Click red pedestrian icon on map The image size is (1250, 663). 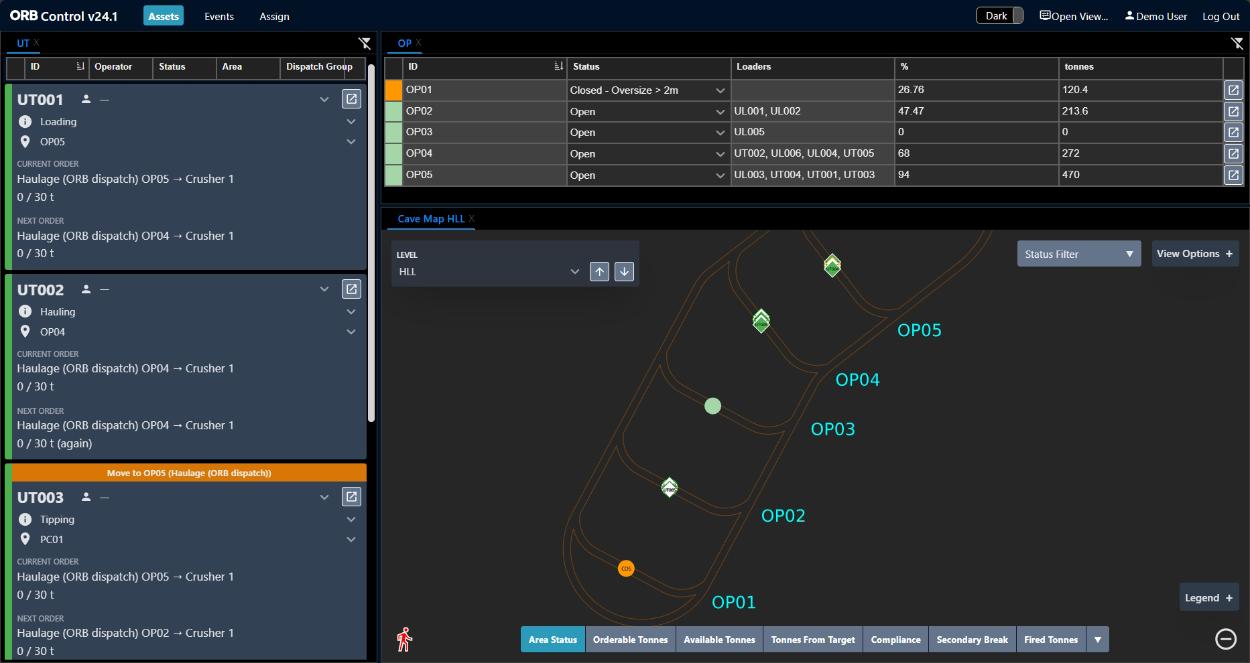pos(405,639)
